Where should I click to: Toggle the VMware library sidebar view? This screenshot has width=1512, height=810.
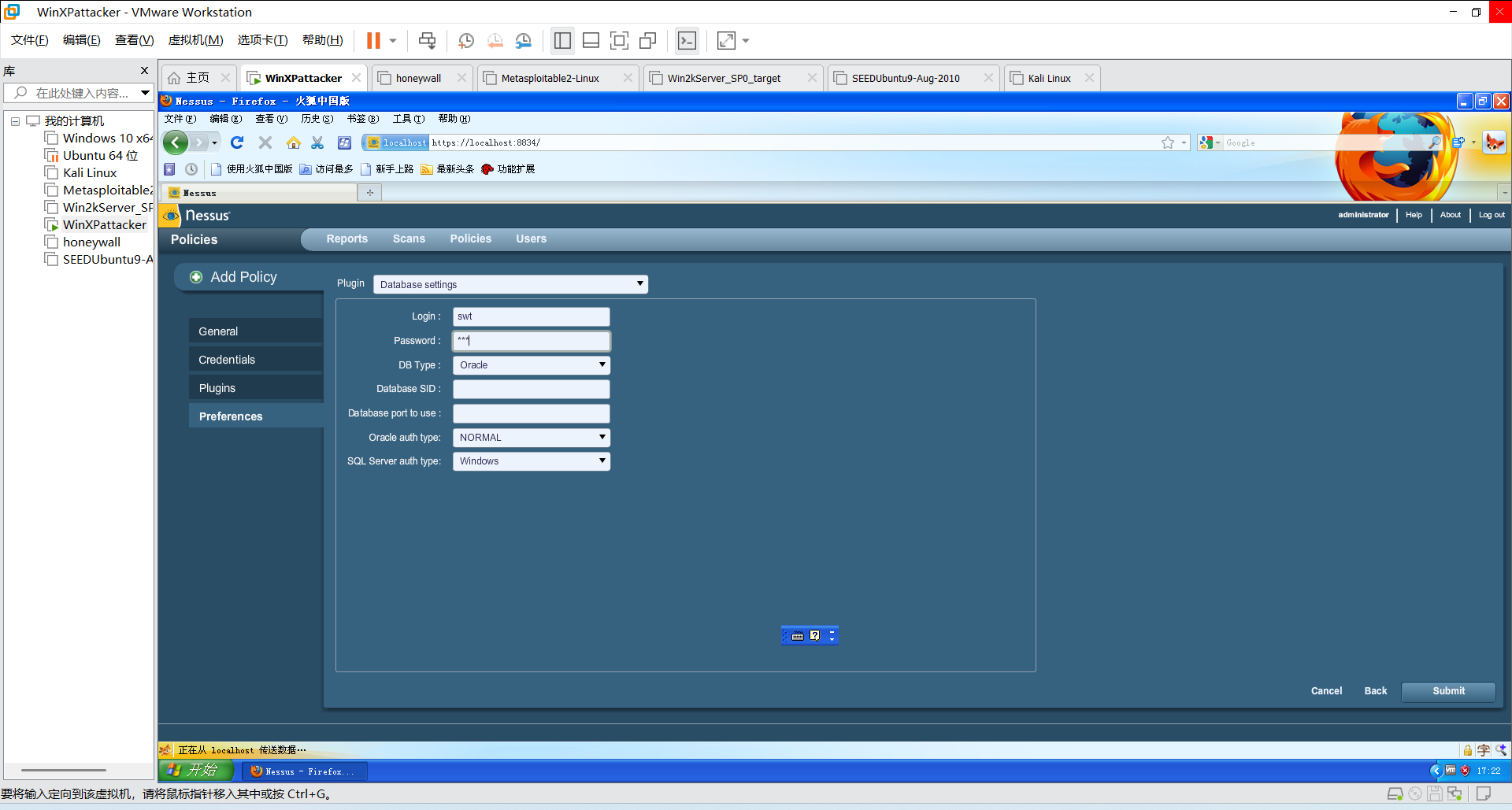(562, 40)
